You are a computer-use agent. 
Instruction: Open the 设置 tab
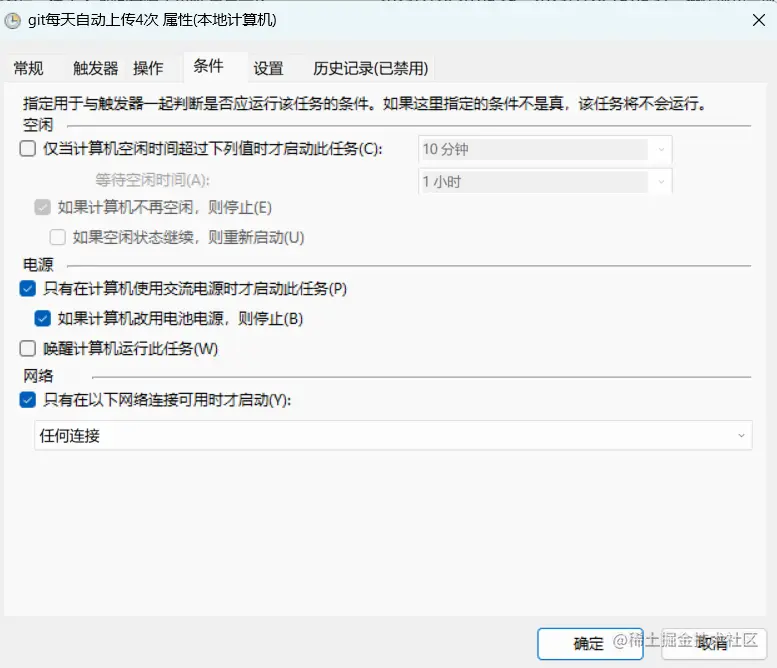(268, 68)
